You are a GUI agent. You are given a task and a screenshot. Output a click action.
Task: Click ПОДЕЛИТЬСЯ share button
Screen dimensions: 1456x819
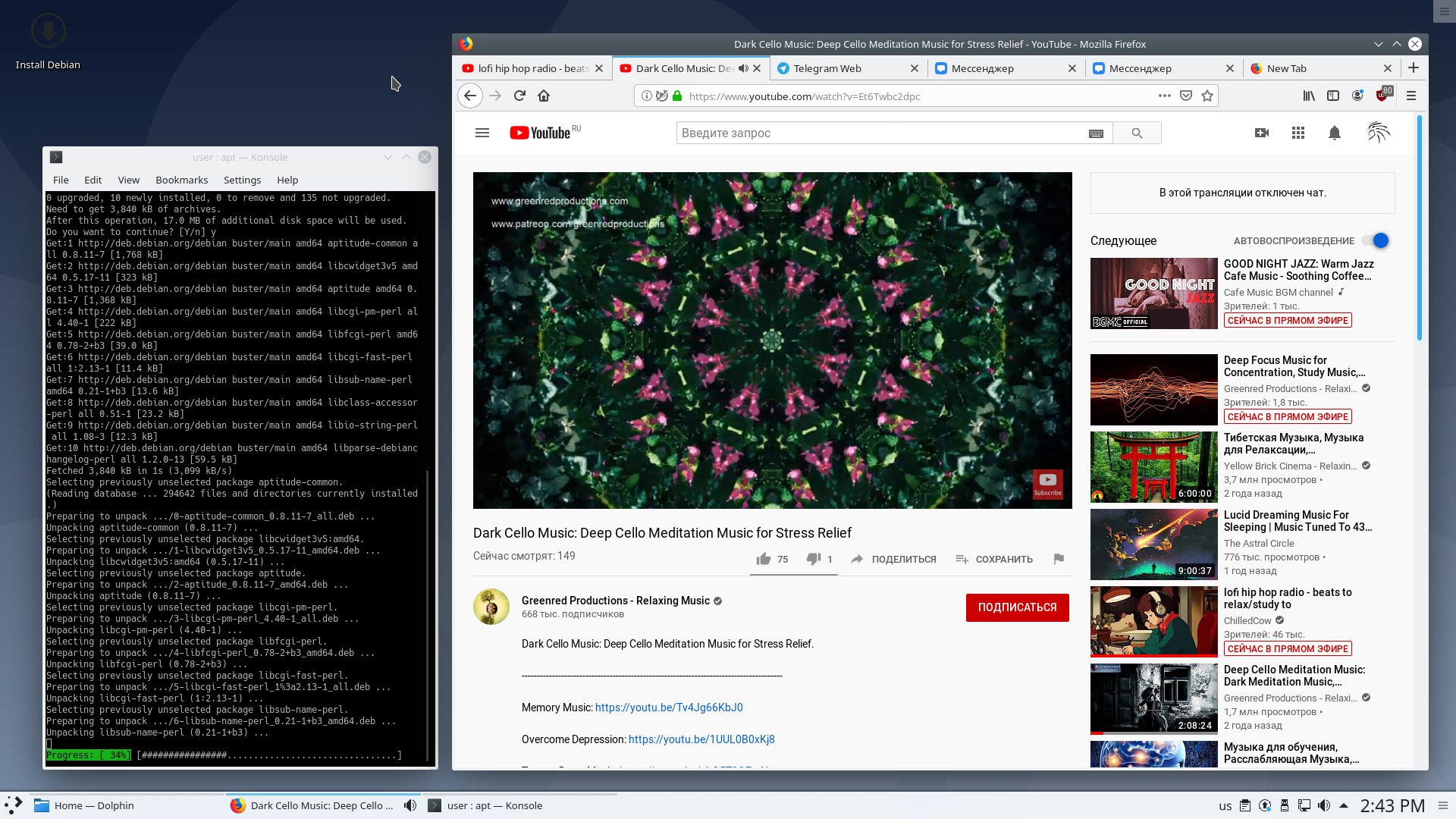893,559
